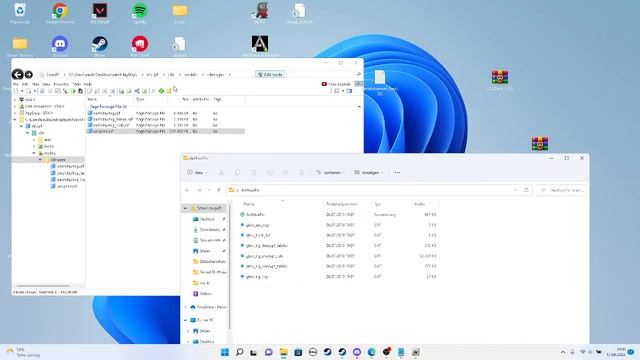Viewport: 640px width, 360px height.
Task: Collapse the models node in OpenIV's tree
Action: tap(34, 153)
